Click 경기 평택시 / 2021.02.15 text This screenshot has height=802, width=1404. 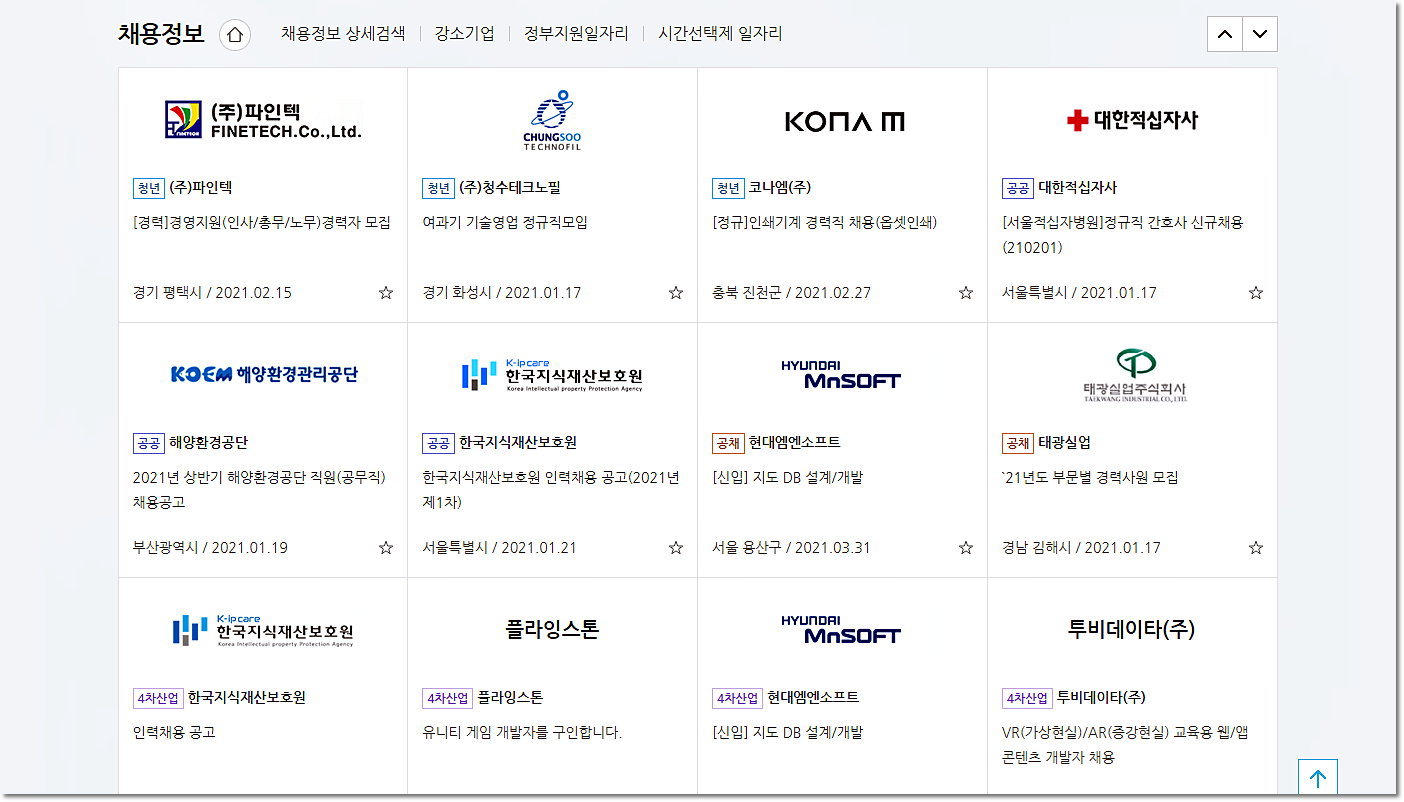(212, 293)
